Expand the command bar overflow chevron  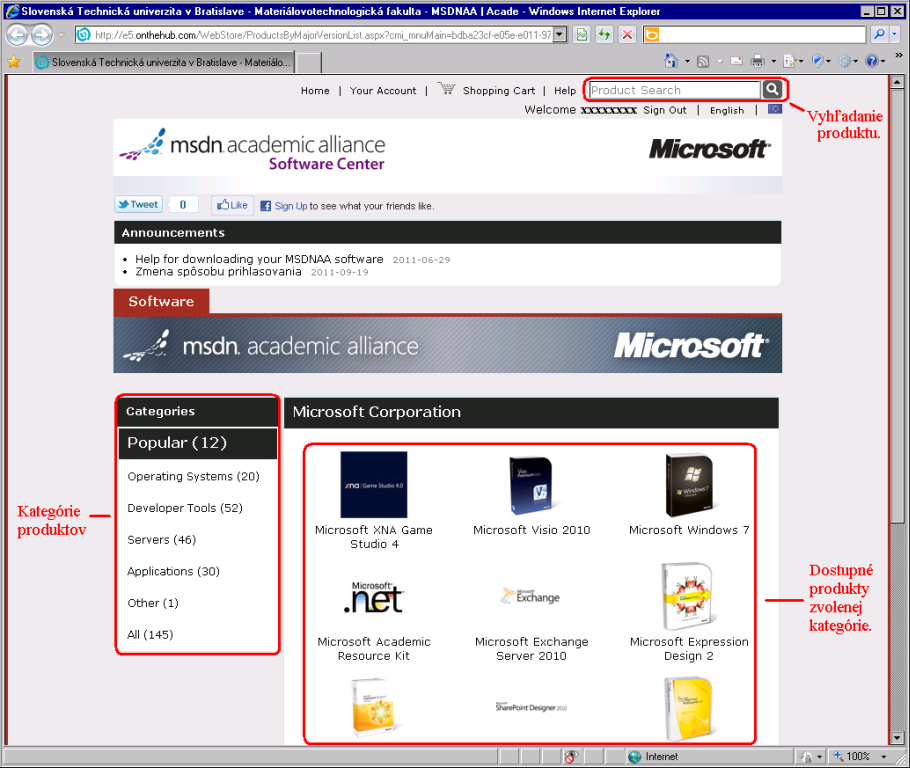click(x=899, y=55)
